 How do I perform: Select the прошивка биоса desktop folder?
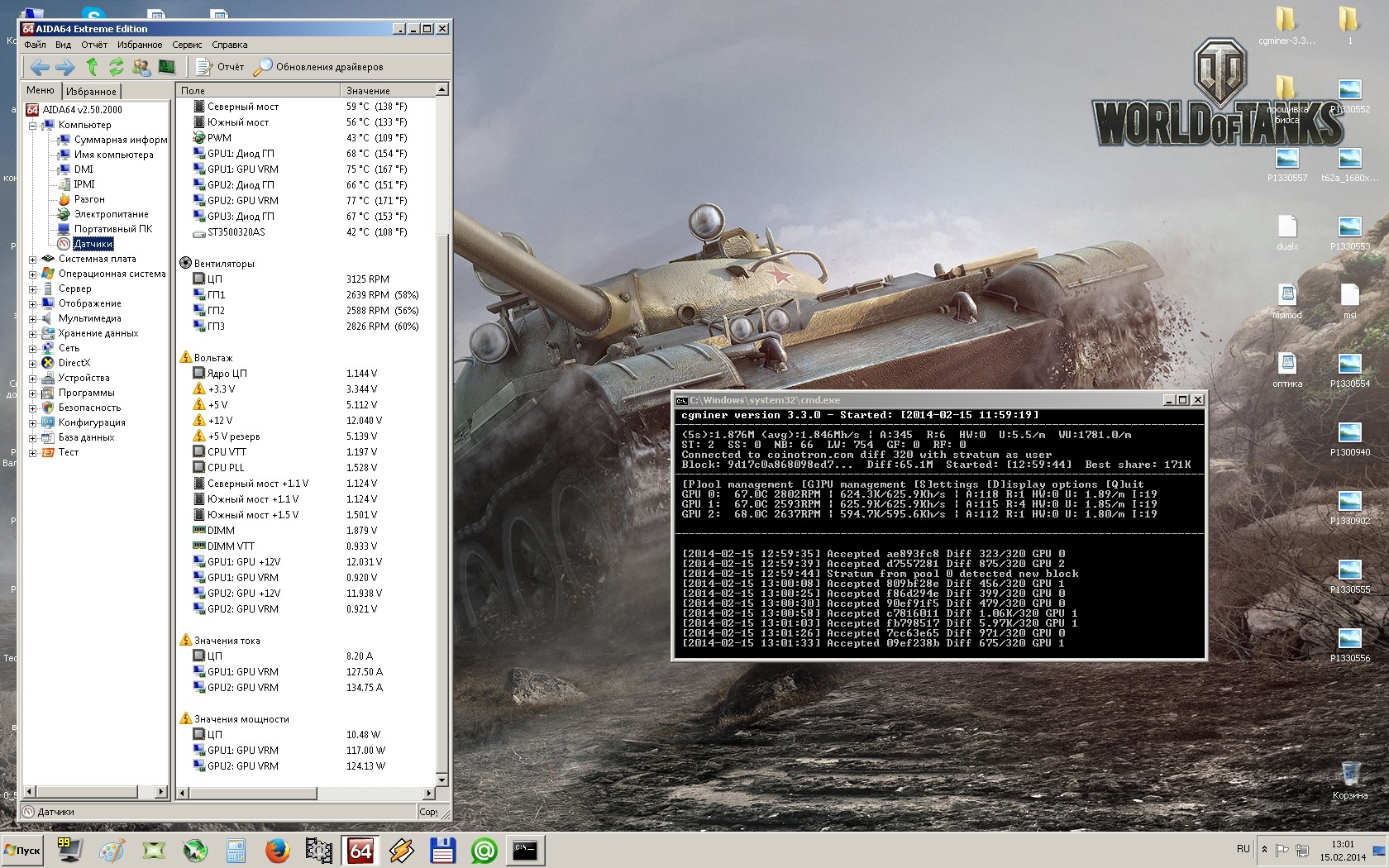(1286, 99)
